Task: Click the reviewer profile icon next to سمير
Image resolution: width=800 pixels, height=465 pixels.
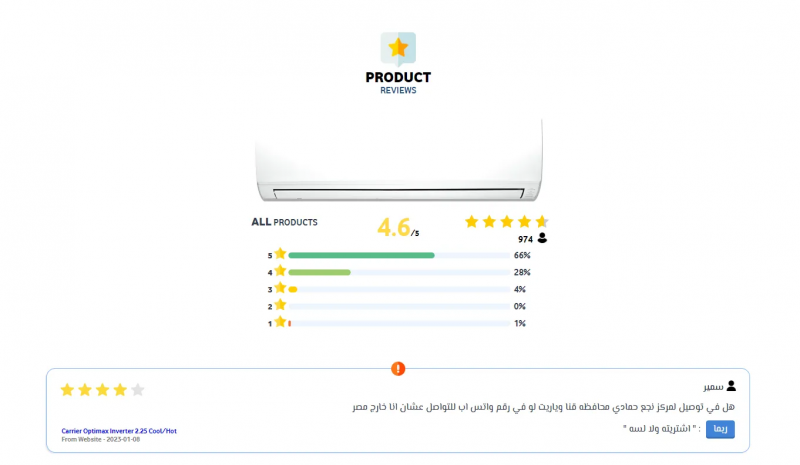Action: (731, 386)
